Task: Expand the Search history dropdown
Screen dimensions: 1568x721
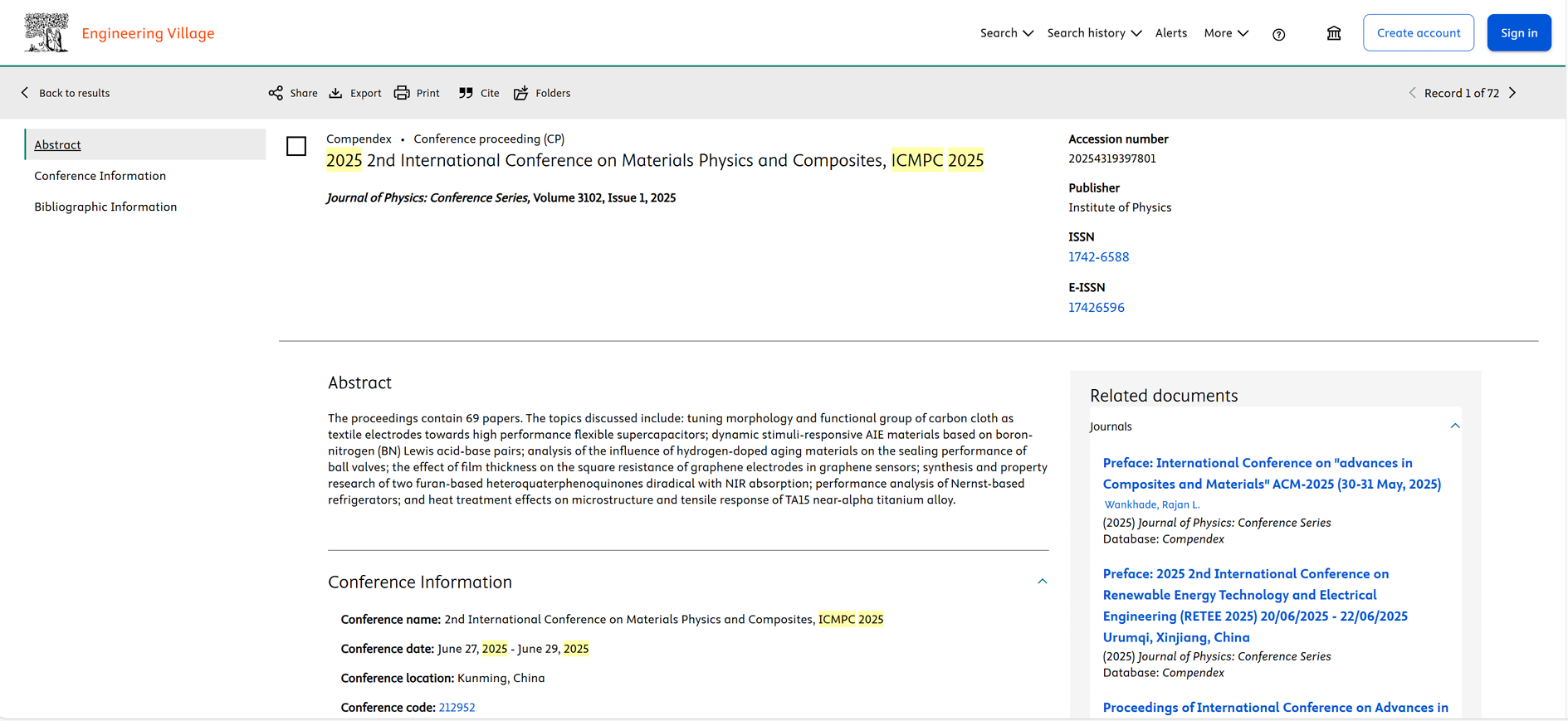Action: coord(1094,33)
